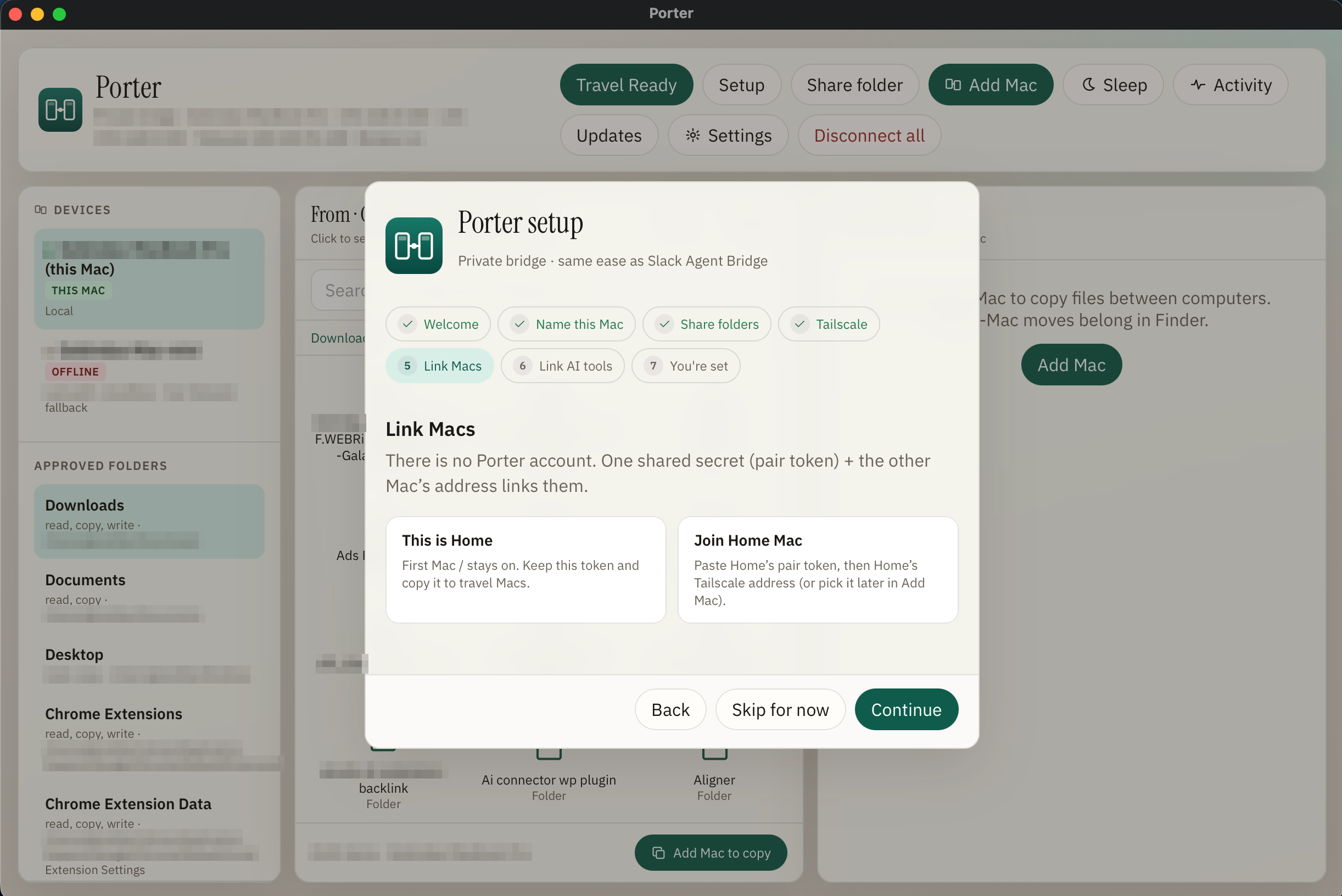
Task: Select the offline fallback device
Action: coord(149,378)
